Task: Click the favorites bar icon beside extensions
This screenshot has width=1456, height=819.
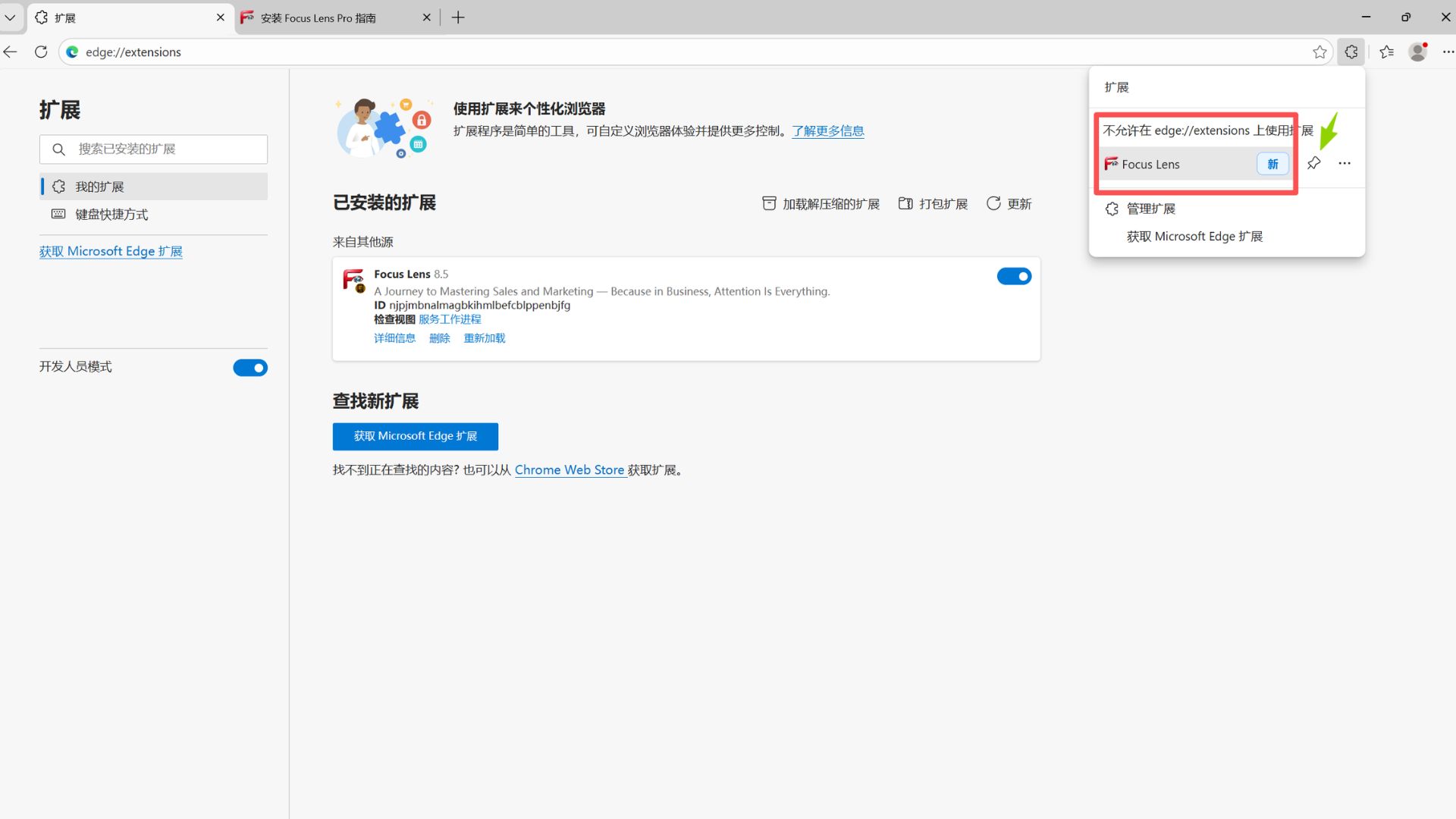Action: click(x=1387, y=52)
